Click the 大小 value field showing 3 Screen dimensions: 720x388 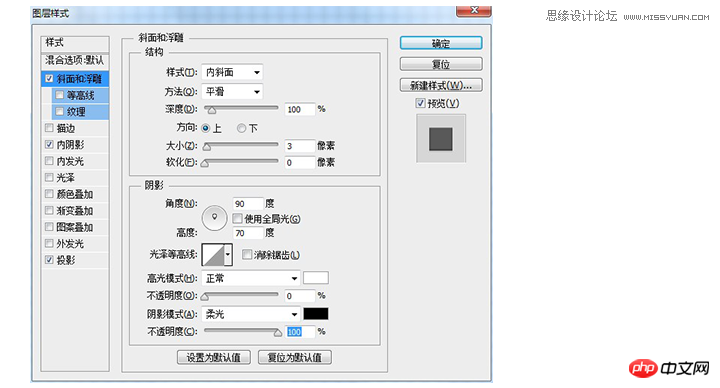[300, 146]
